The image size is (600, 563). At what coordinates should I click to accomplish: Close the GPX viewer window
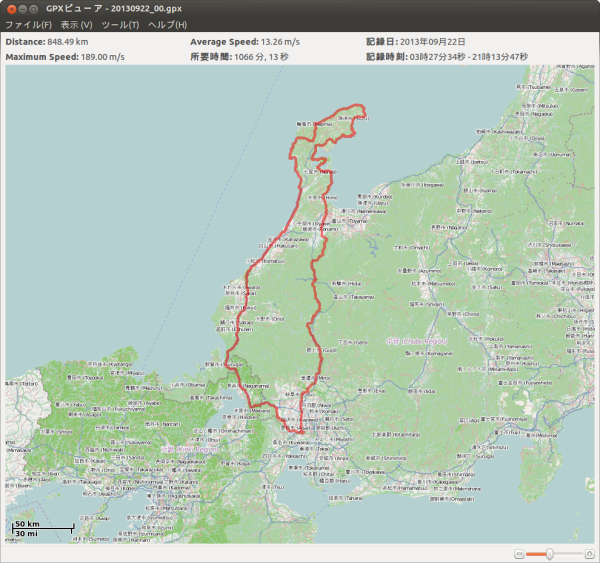tap(11, 8)
